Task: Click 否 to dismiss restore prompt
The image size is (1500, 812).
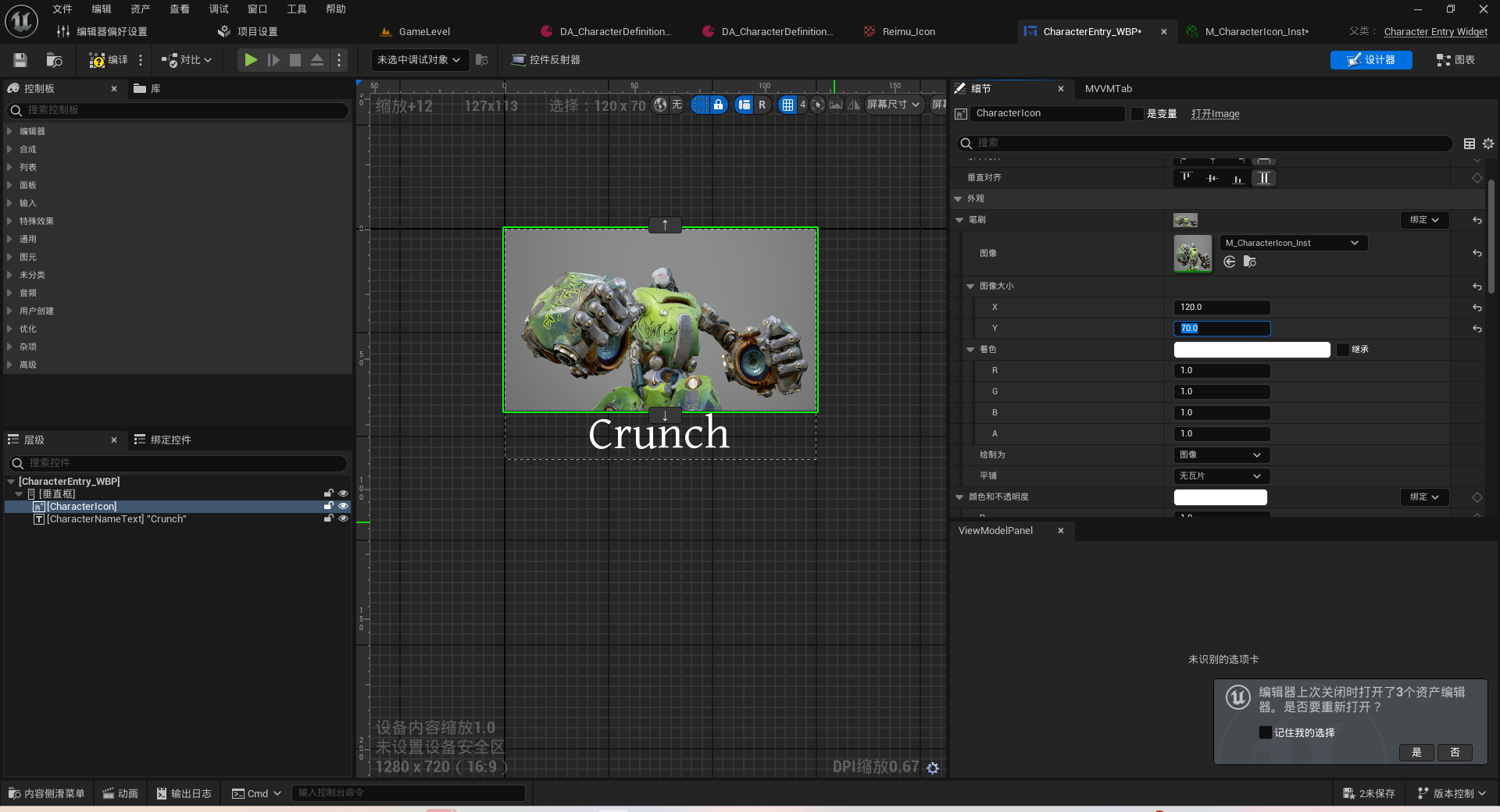Action: tap(1455, 753)
